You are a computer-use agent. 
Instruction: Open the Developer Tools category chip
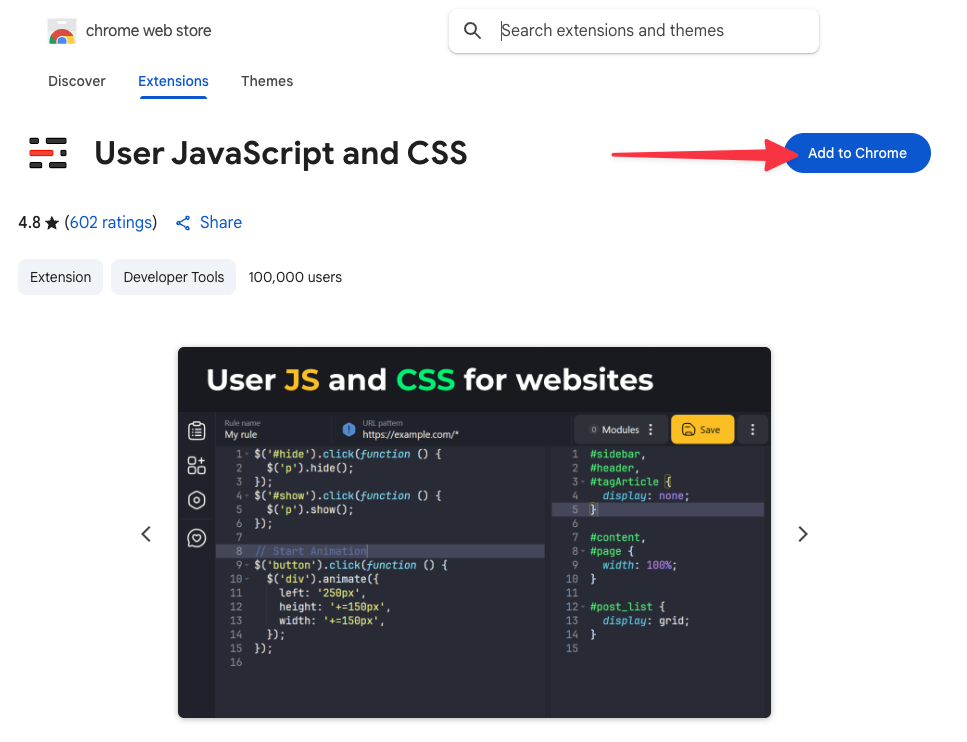pos(173,277)
